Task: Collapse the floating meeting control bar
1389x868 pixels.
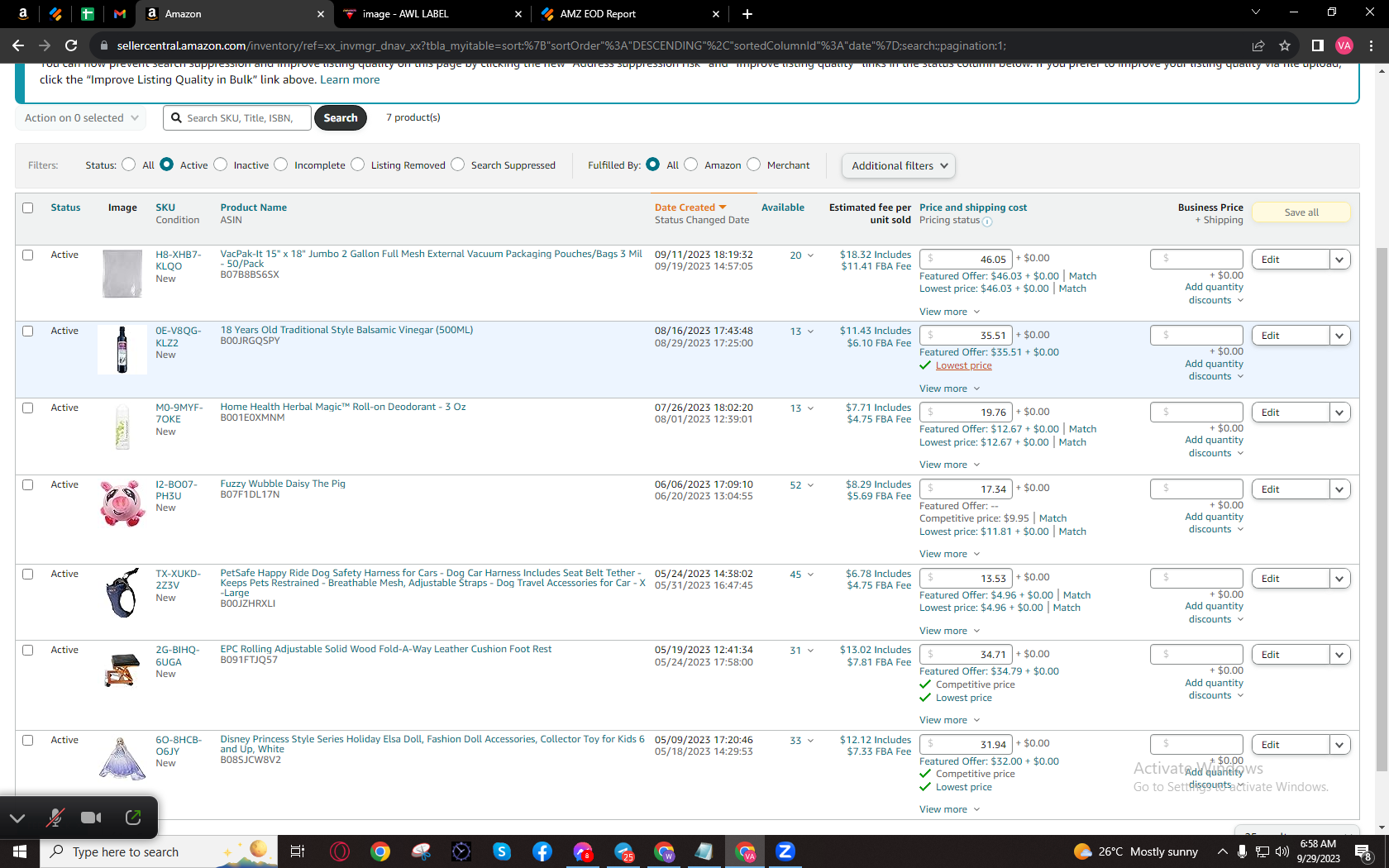Action: pos(17,818)
